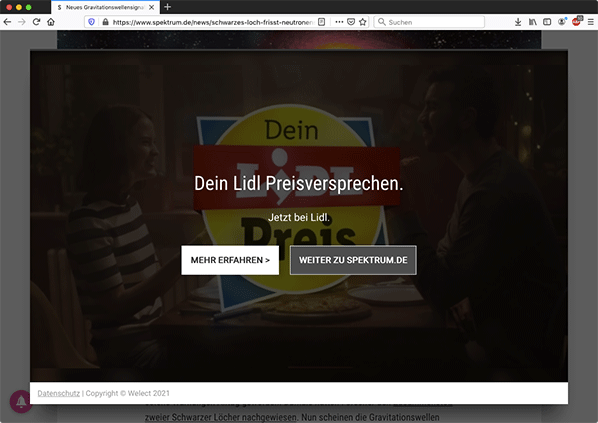Open the hamburger application menu
This screenshot has height=423, width=598.
pos(590,22)
